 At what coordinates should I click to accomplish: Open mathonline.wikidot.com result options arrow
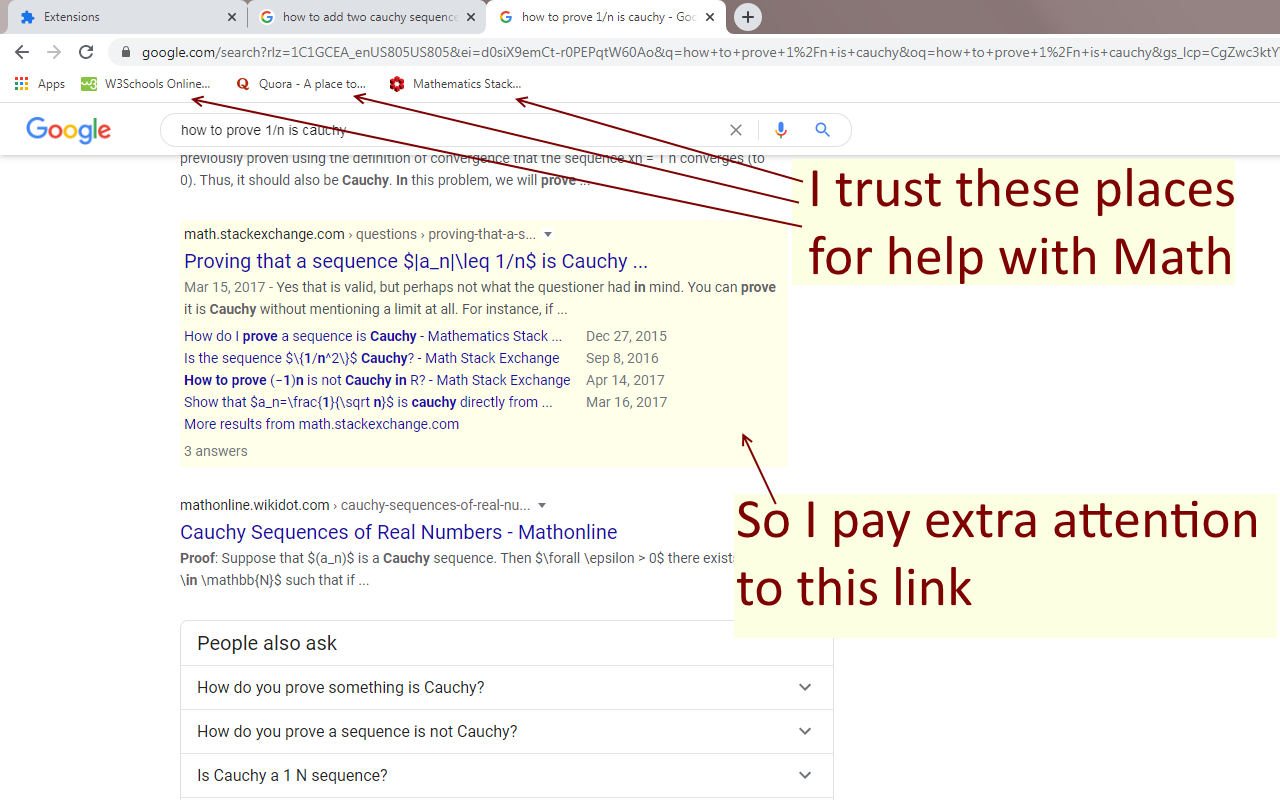pyautogui.click(x=542, y=506)
